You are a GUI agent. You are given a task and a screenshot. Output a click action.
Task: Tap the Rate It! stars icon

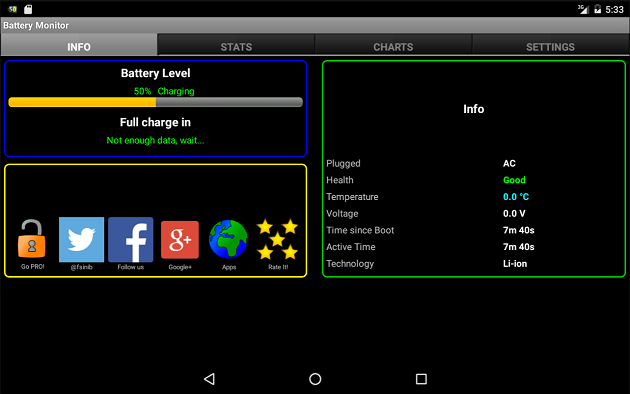pos(278,239)
